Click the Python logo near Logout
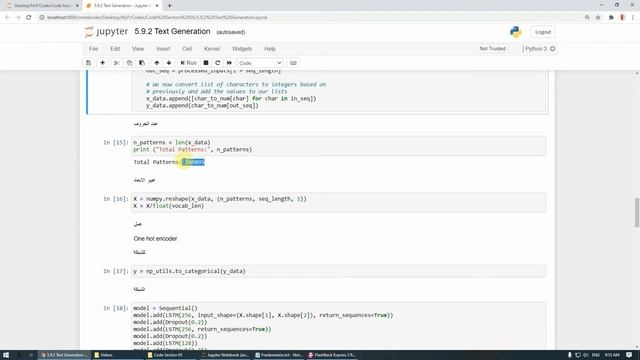640x360 pixels. (516, 32)
